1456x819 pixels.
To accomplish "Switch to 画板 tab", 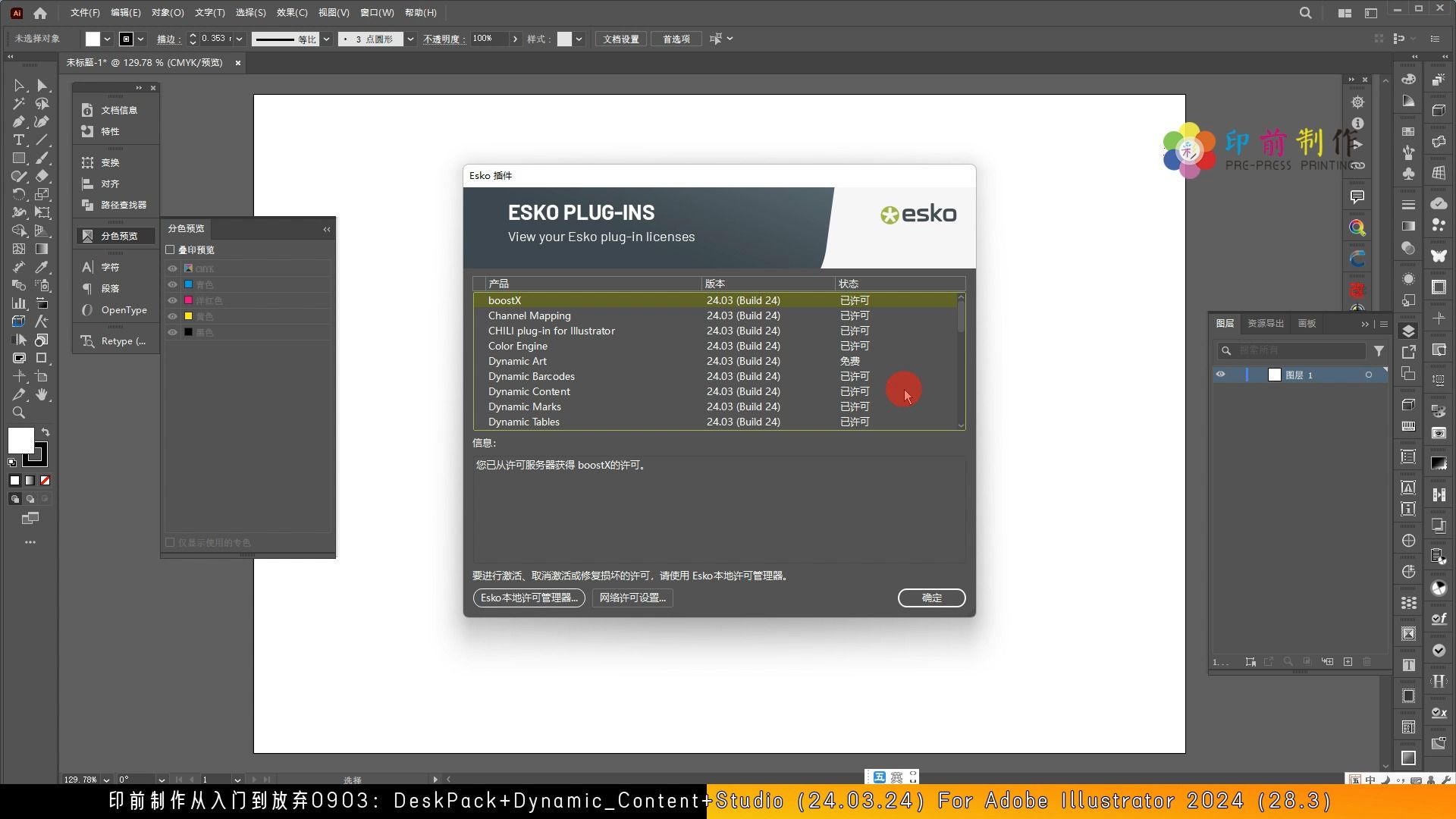I will tap(1307, 324).
